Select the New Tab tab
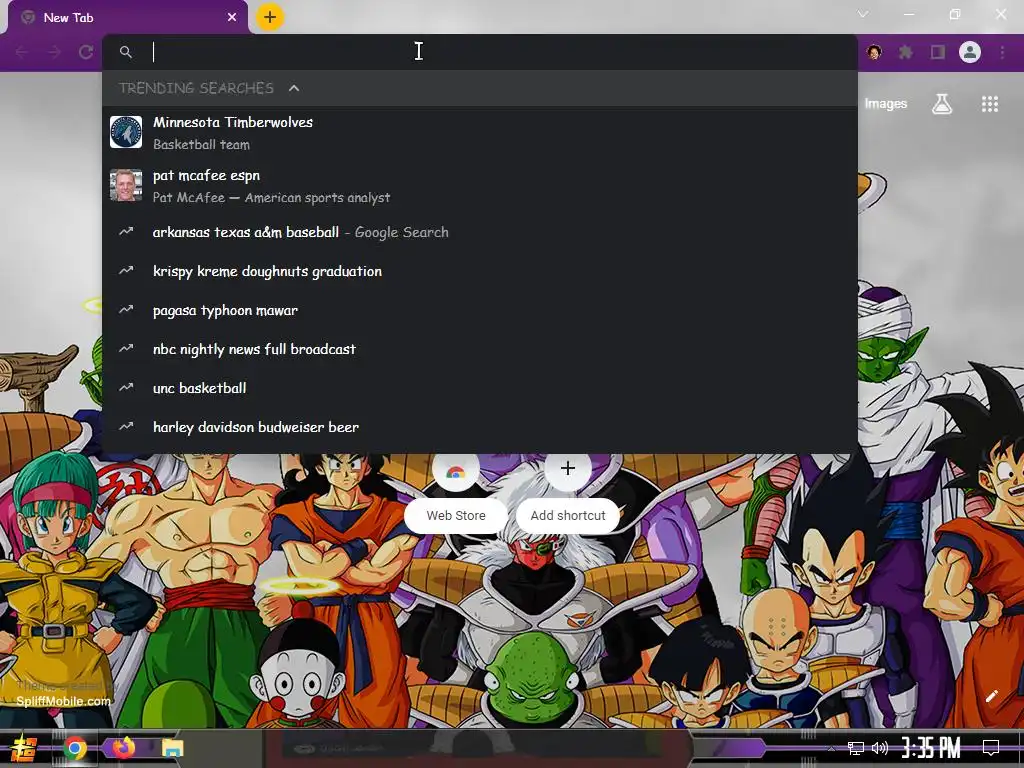 tap(128, 18)
